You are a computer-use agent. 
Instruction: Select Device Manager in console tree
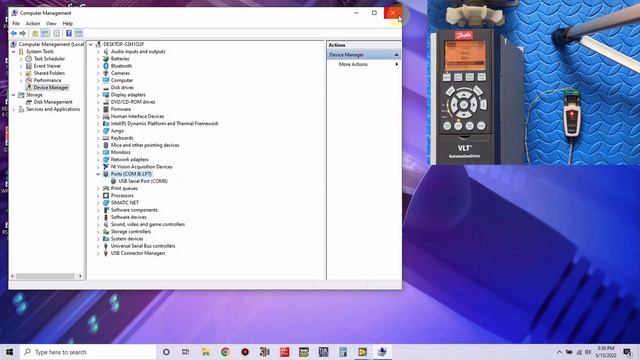tap(51, 88)
